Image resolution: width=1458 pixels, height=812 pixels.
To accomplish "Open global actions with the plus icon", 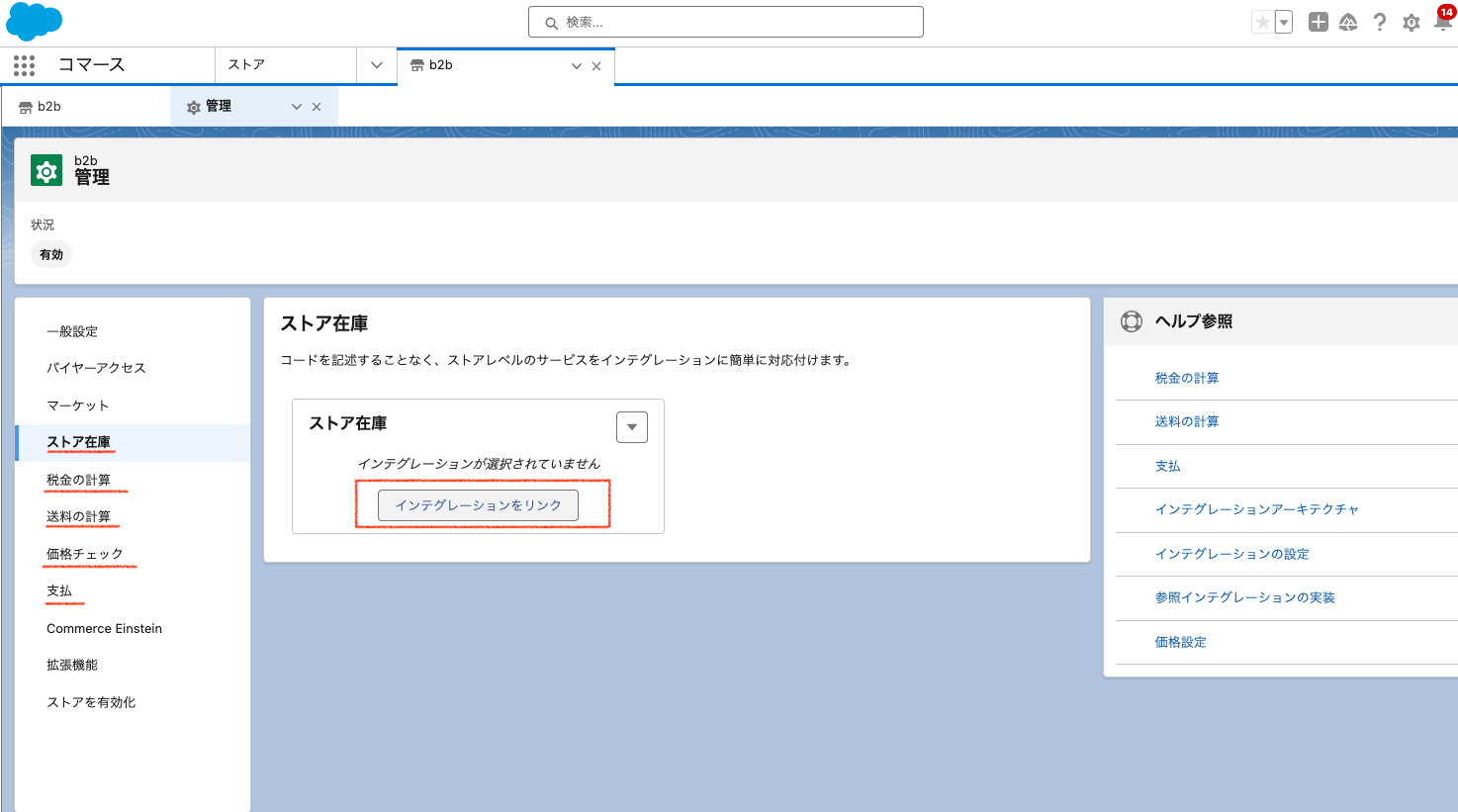I will (1318, 21).
